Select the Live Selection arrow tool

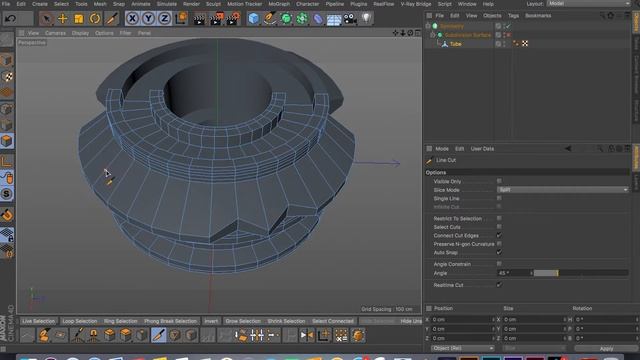[x=47, y=18]
